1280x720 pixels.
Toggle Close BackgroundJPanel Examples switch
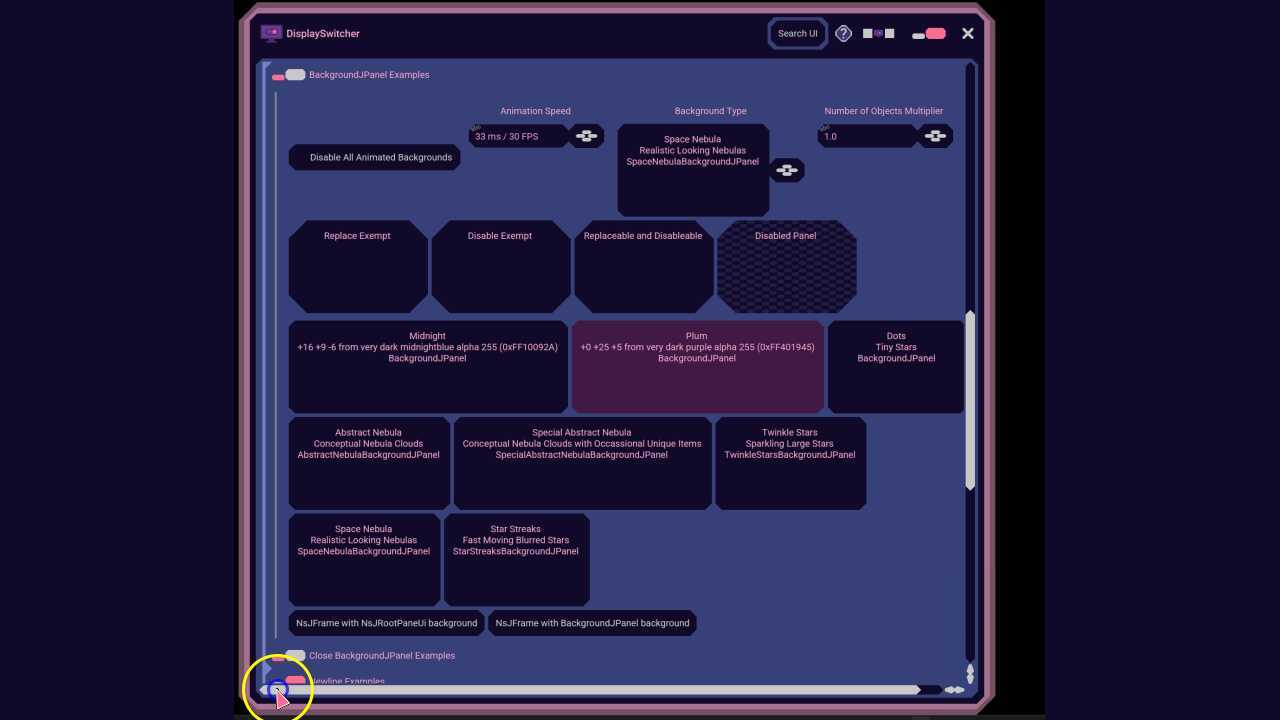pos(290,656)
